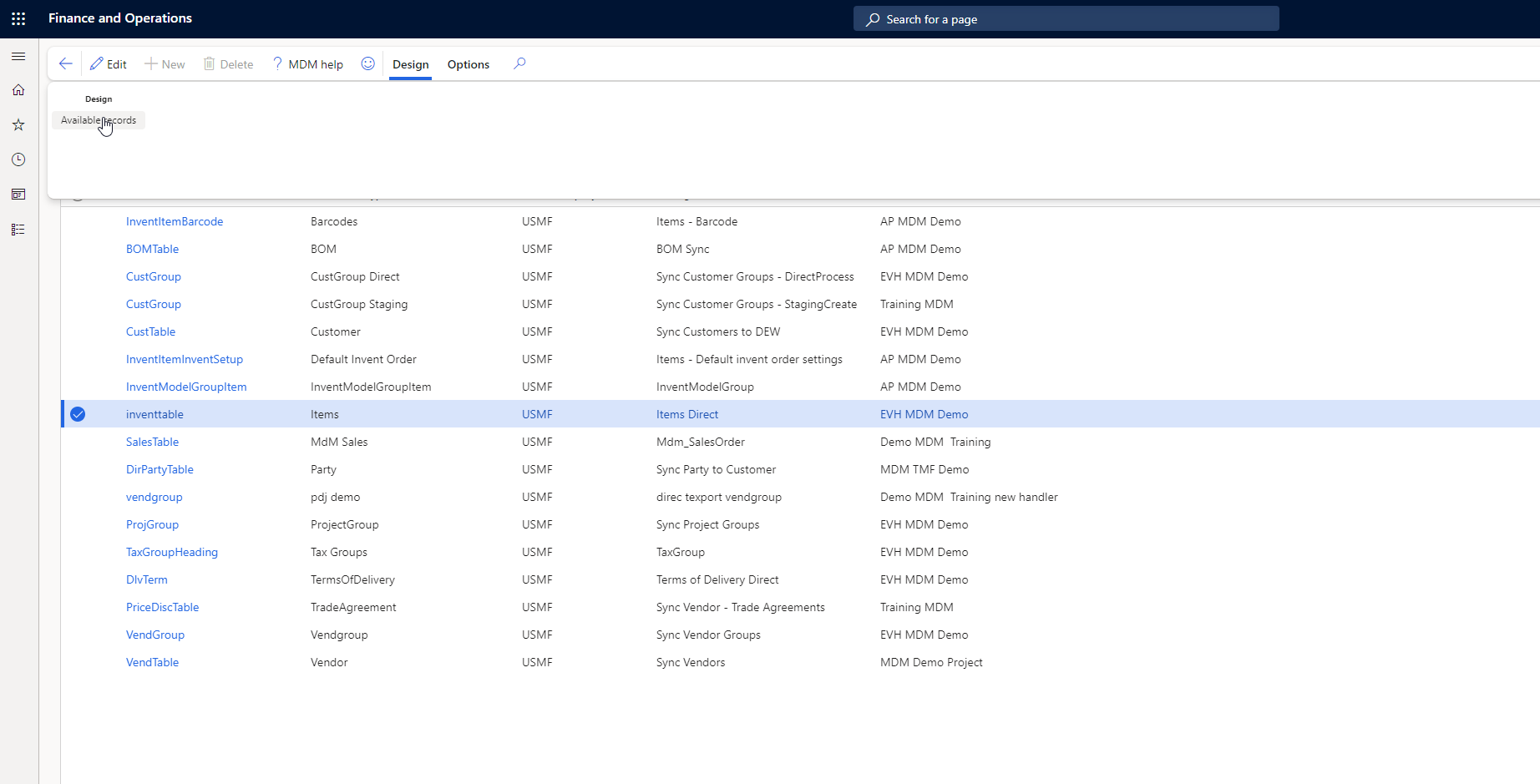Select 'Sync Party to Customer' cell
Viewport: 1540px width, 784px height.
717,469
